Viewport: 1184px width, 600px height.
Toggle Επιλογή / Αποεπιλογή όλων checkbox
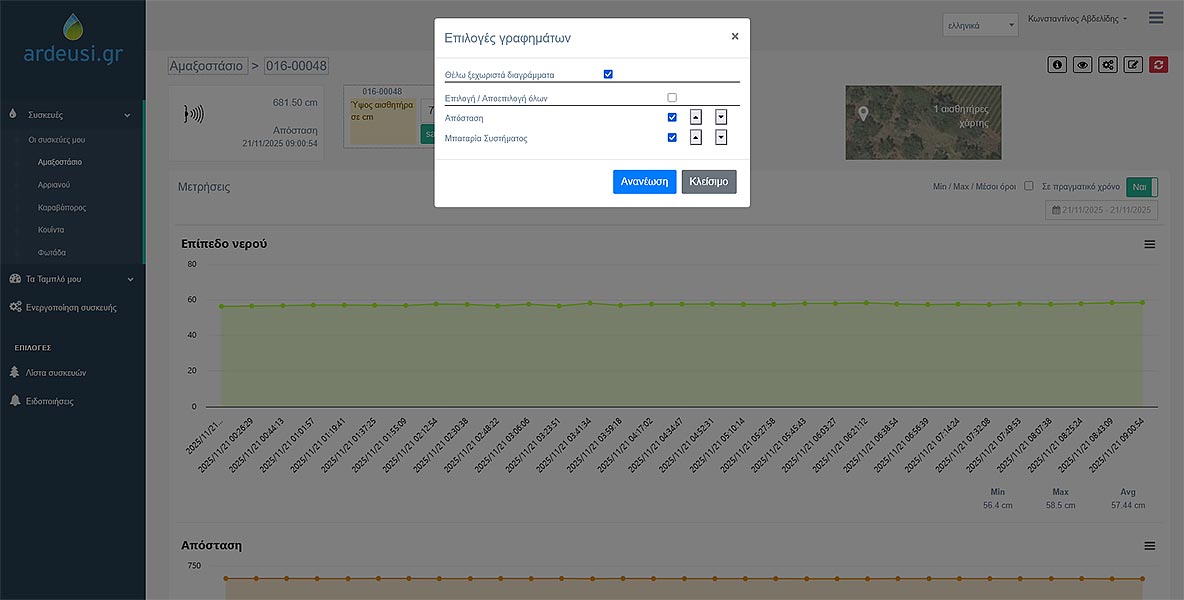click(672, 98)
